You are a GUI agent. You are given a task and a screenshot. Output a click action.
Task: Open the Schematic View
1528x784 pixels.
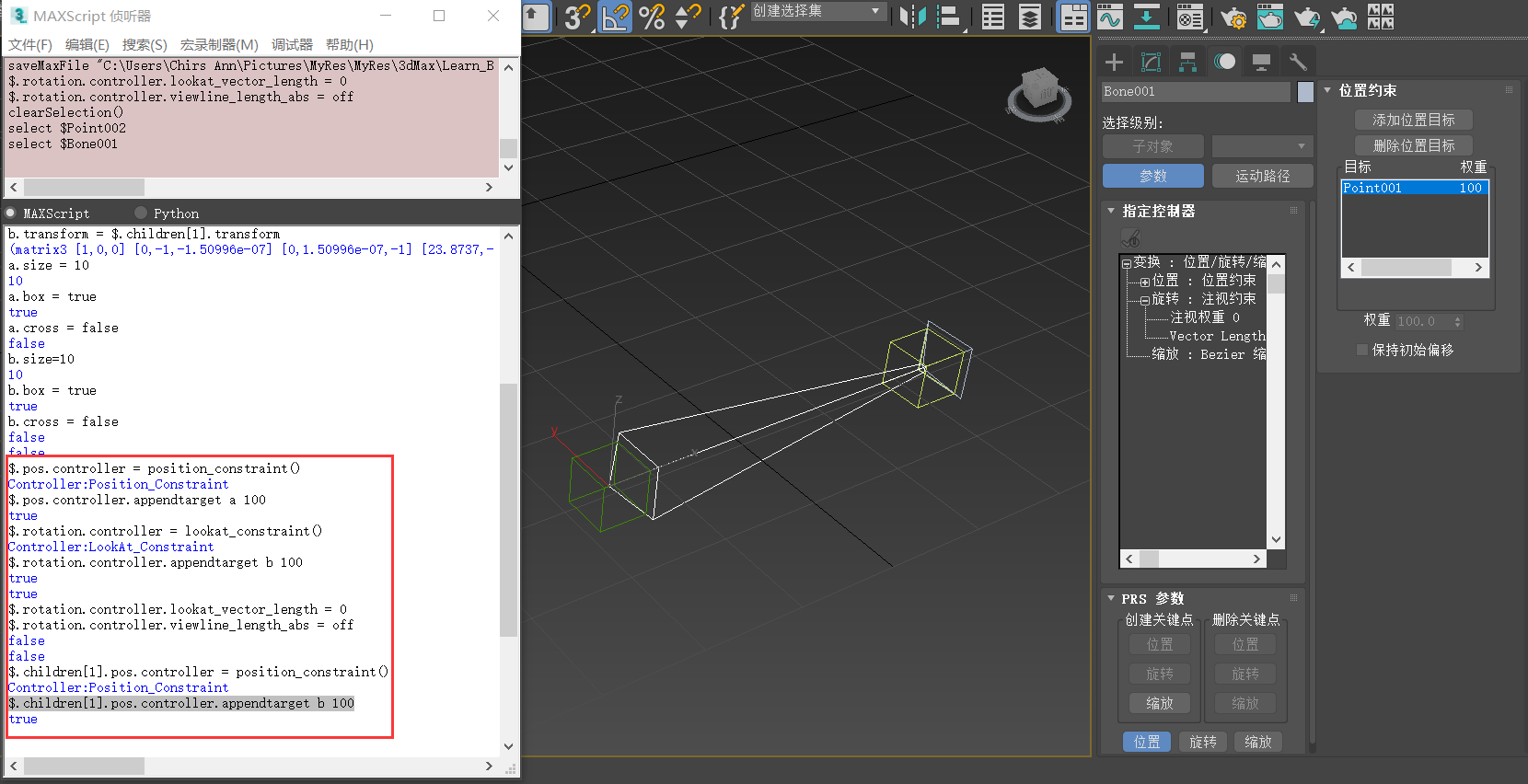[1147, 17]
